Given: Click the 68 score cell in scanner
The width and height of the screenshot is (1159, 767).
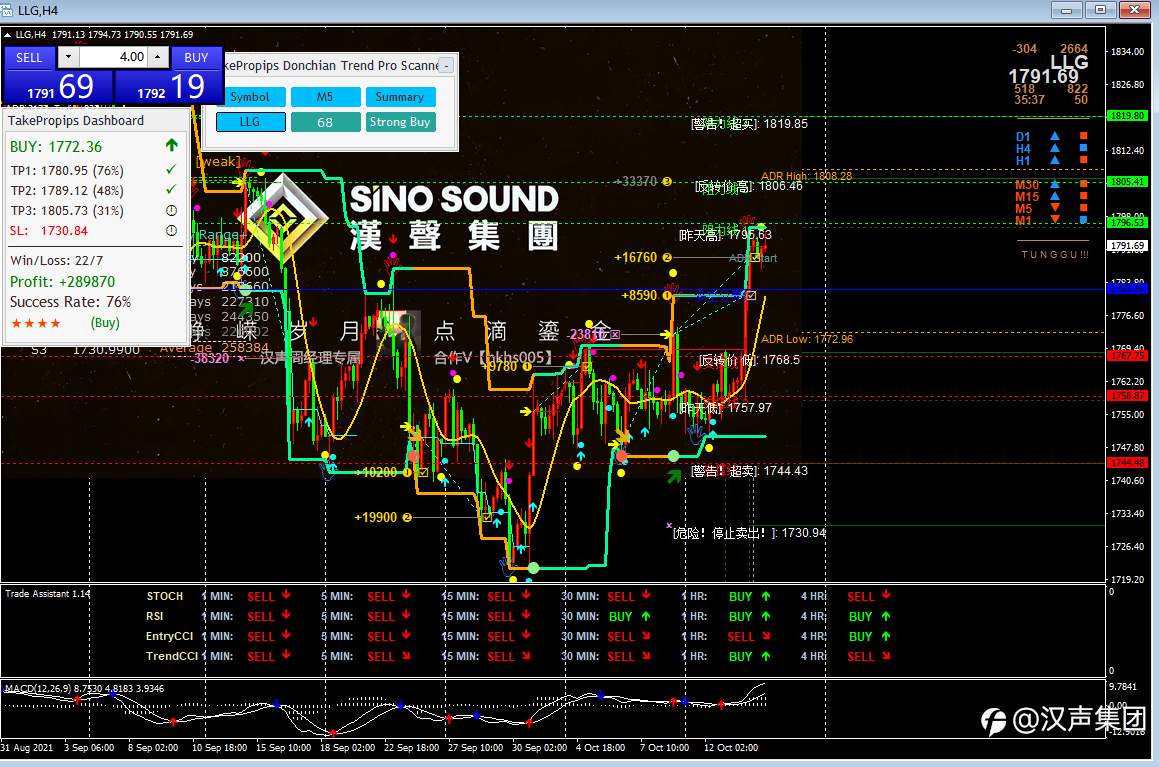Looking at the screenshot, I should click(325, 122).
